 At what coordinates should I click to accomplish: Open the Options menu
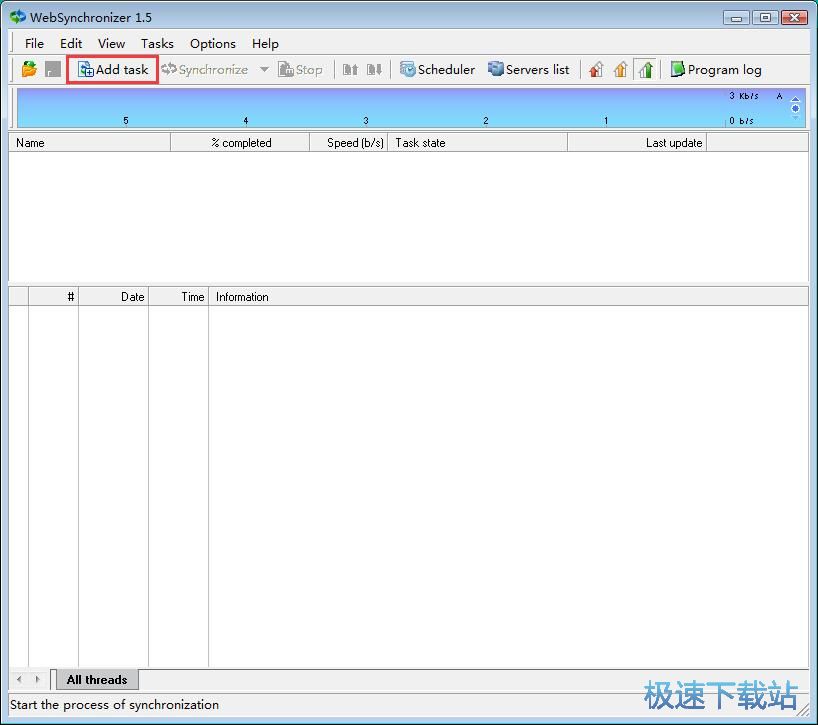pos(213,44)
